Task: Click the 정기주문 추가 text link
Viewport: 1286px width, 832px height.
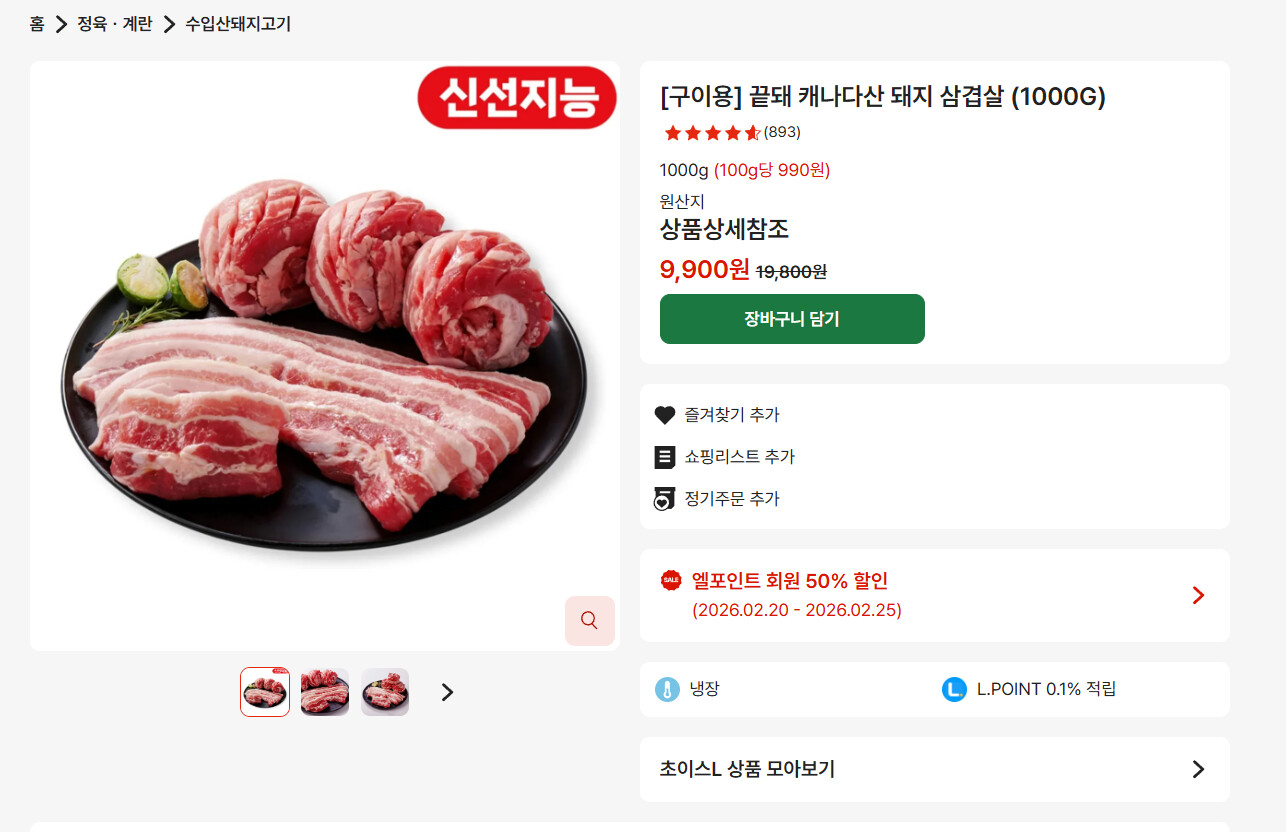Action: [732, 499]
